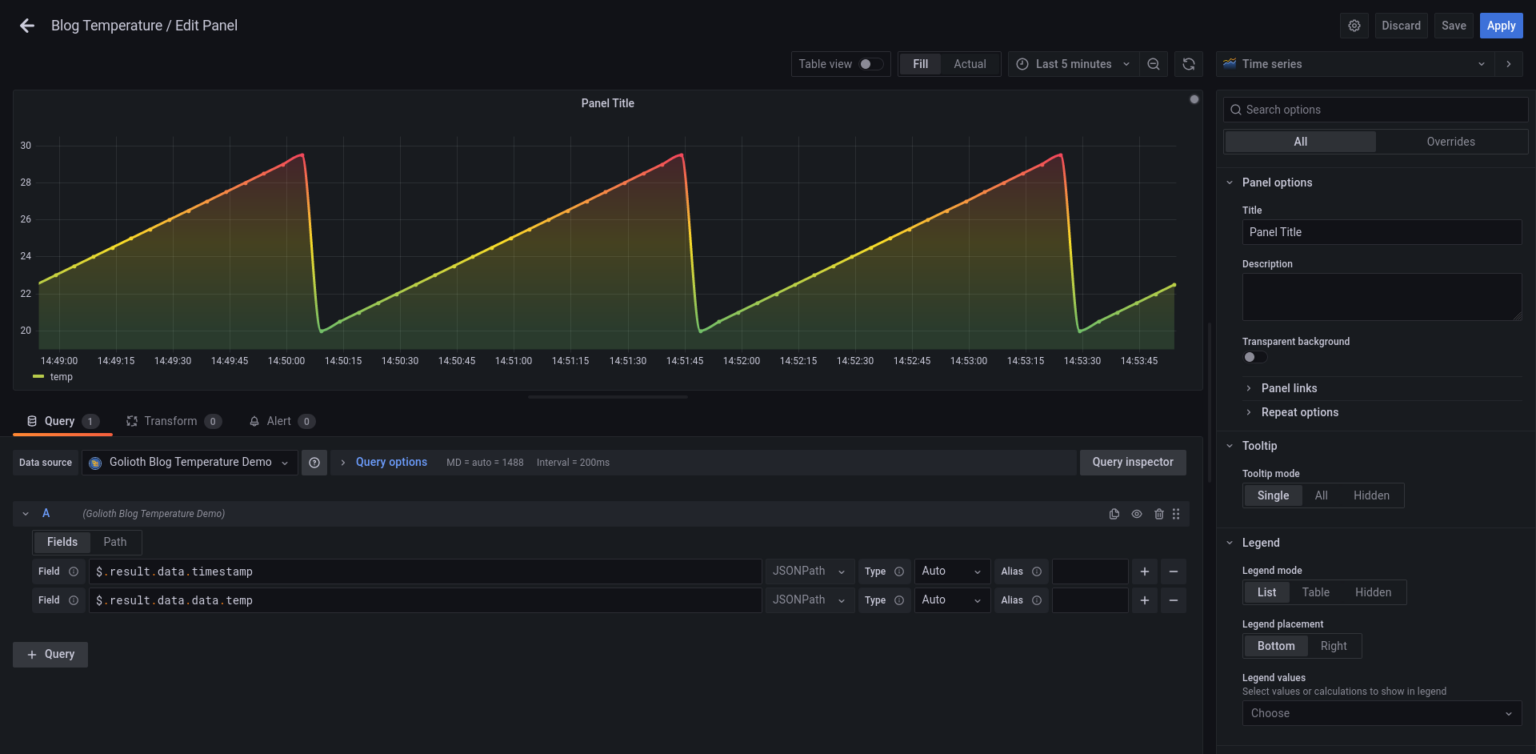Image resolution: width=1536 pixels, height=754 pixels.
Task: Hide query A with the eye icon
Action: tap(1136, 513)
